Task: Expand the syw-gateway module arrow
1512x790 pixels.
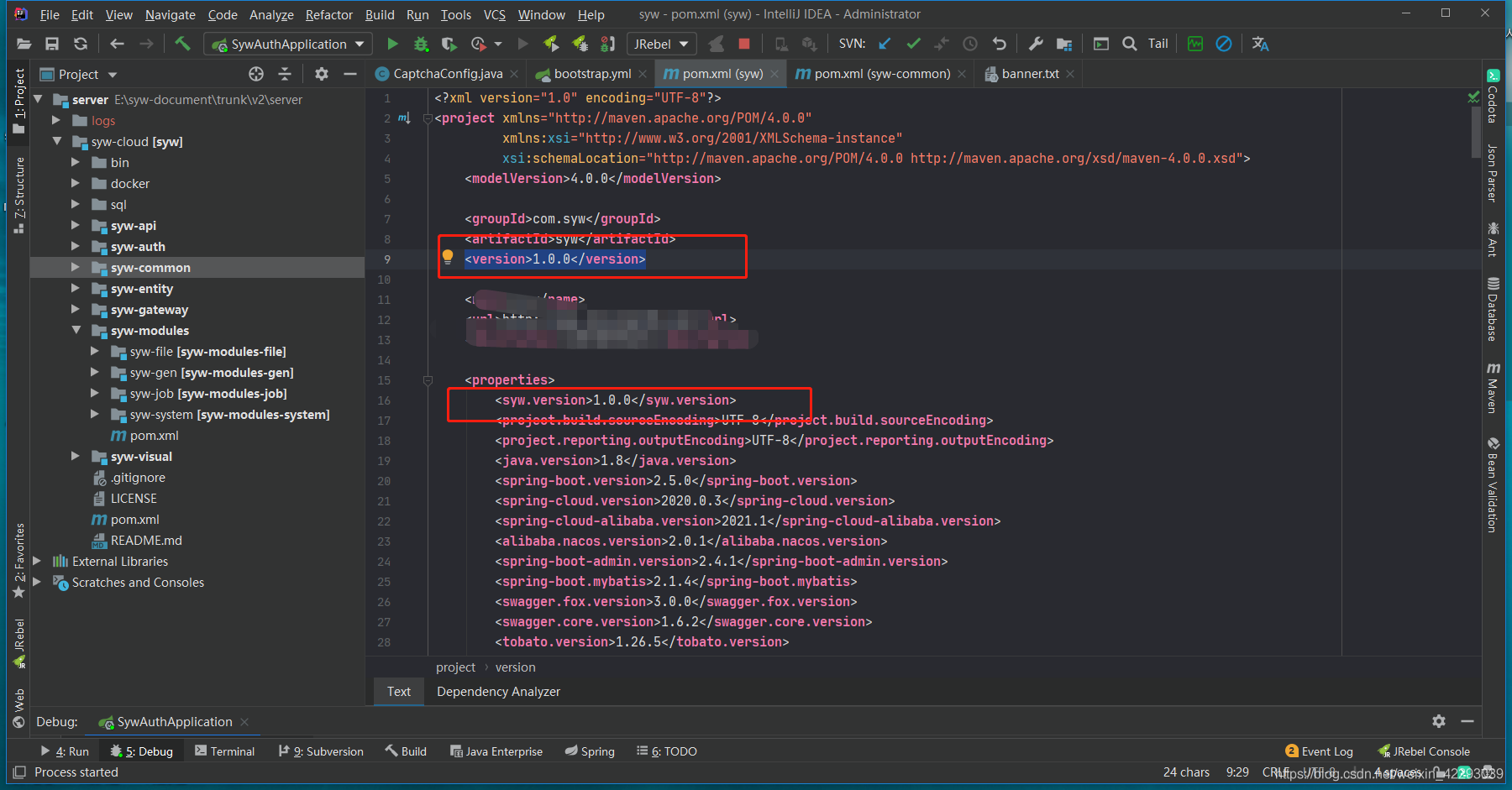Action: pyautogui.click(x=76, y=309)
